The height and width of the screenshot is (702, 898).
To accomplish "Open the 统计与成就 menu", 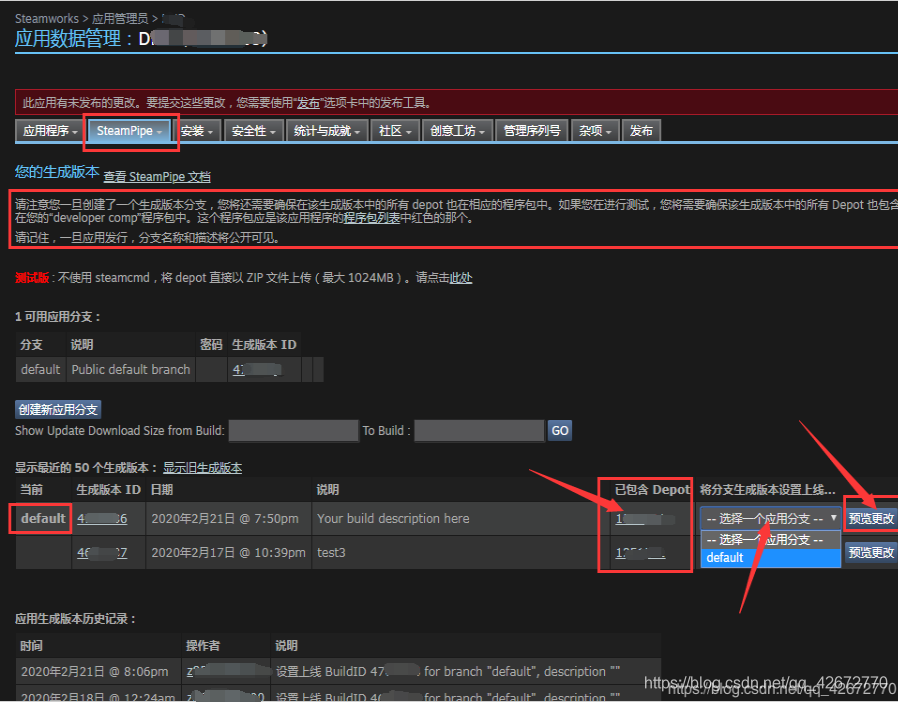I will 326,131.
